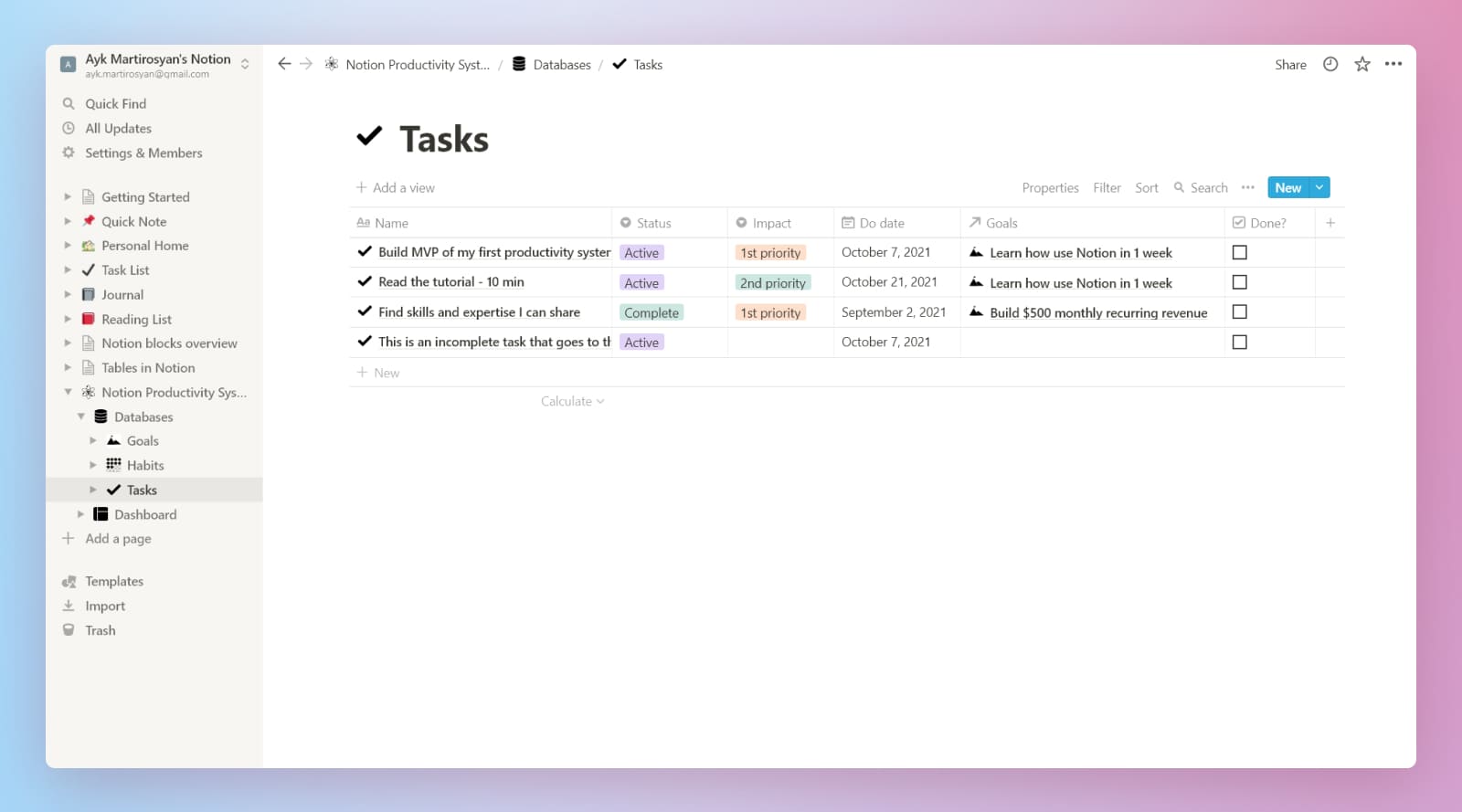
Task: Click Add a view
Action: [x=395, y=187]
